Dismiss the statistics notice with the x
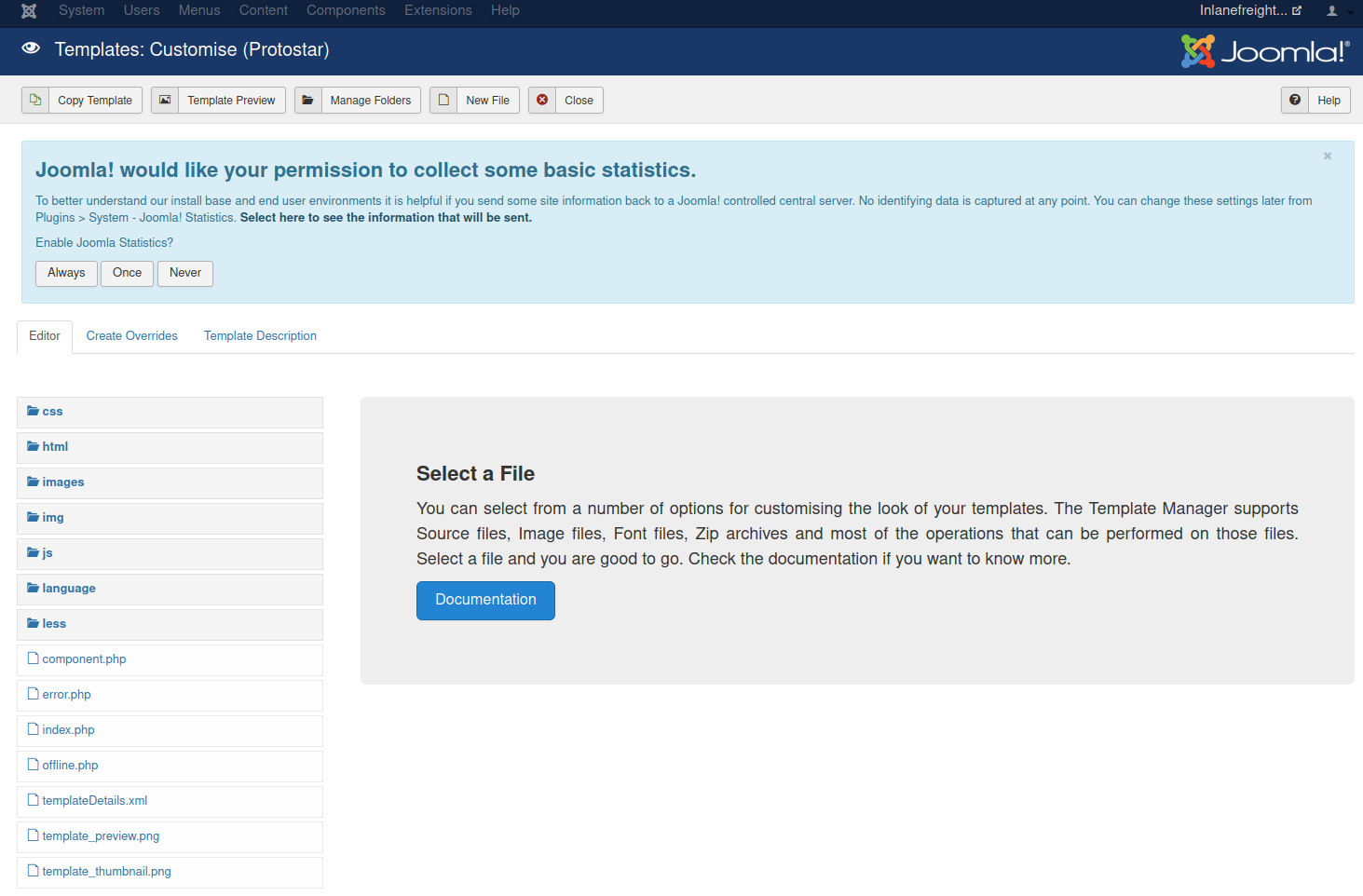The image size is (1363, 896). (1328, 156)
